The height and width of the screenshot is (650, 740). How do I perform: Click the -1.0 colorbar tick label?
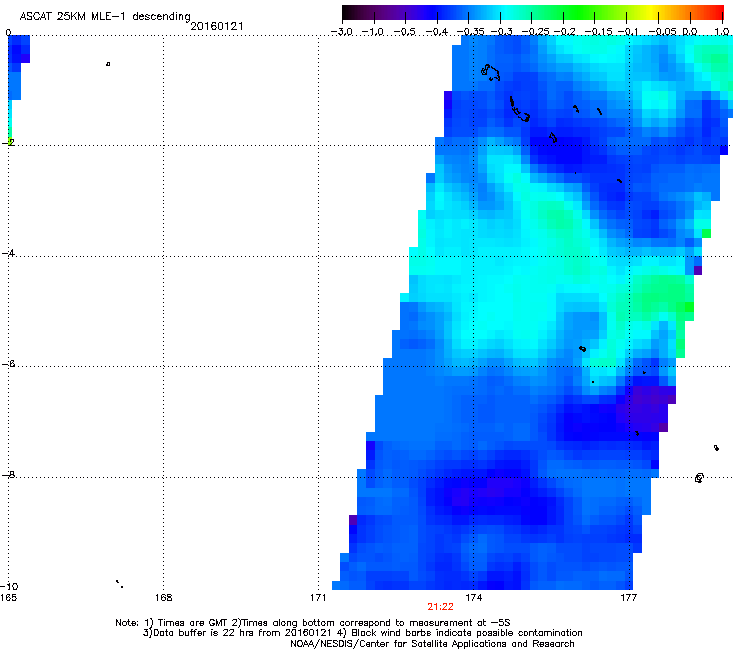coord(373,32)
